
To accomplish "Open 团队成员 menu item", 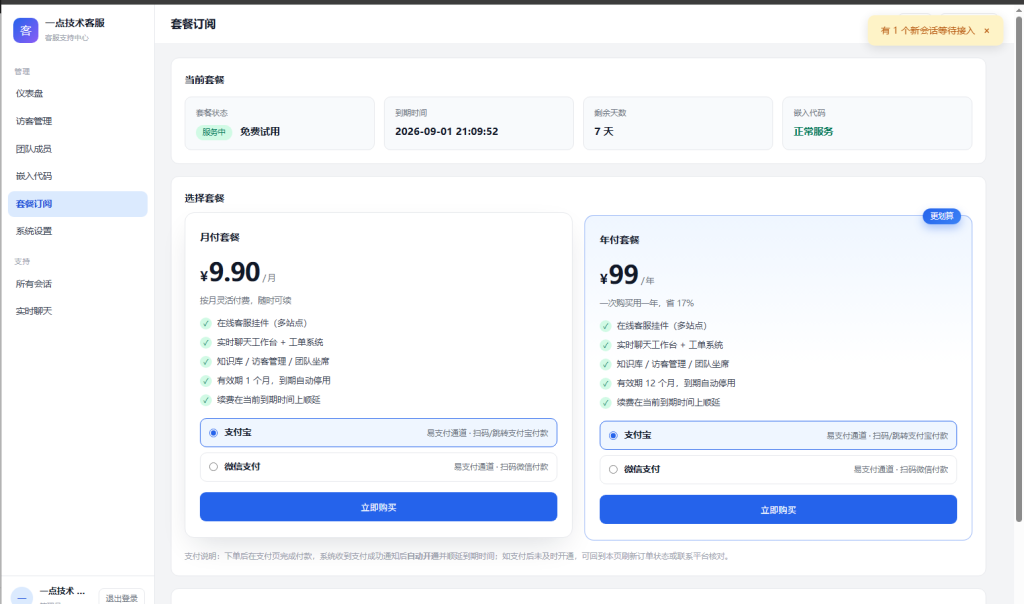I will point(78,149).
